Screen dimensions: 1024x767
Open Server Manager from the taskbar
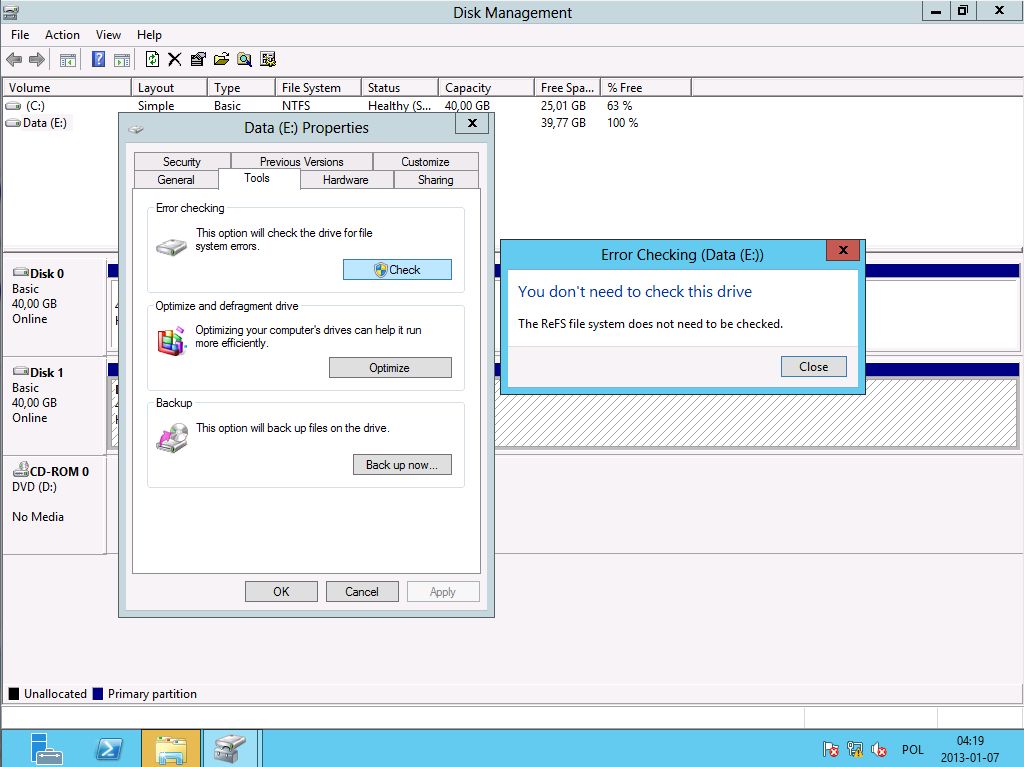(46, 749)
